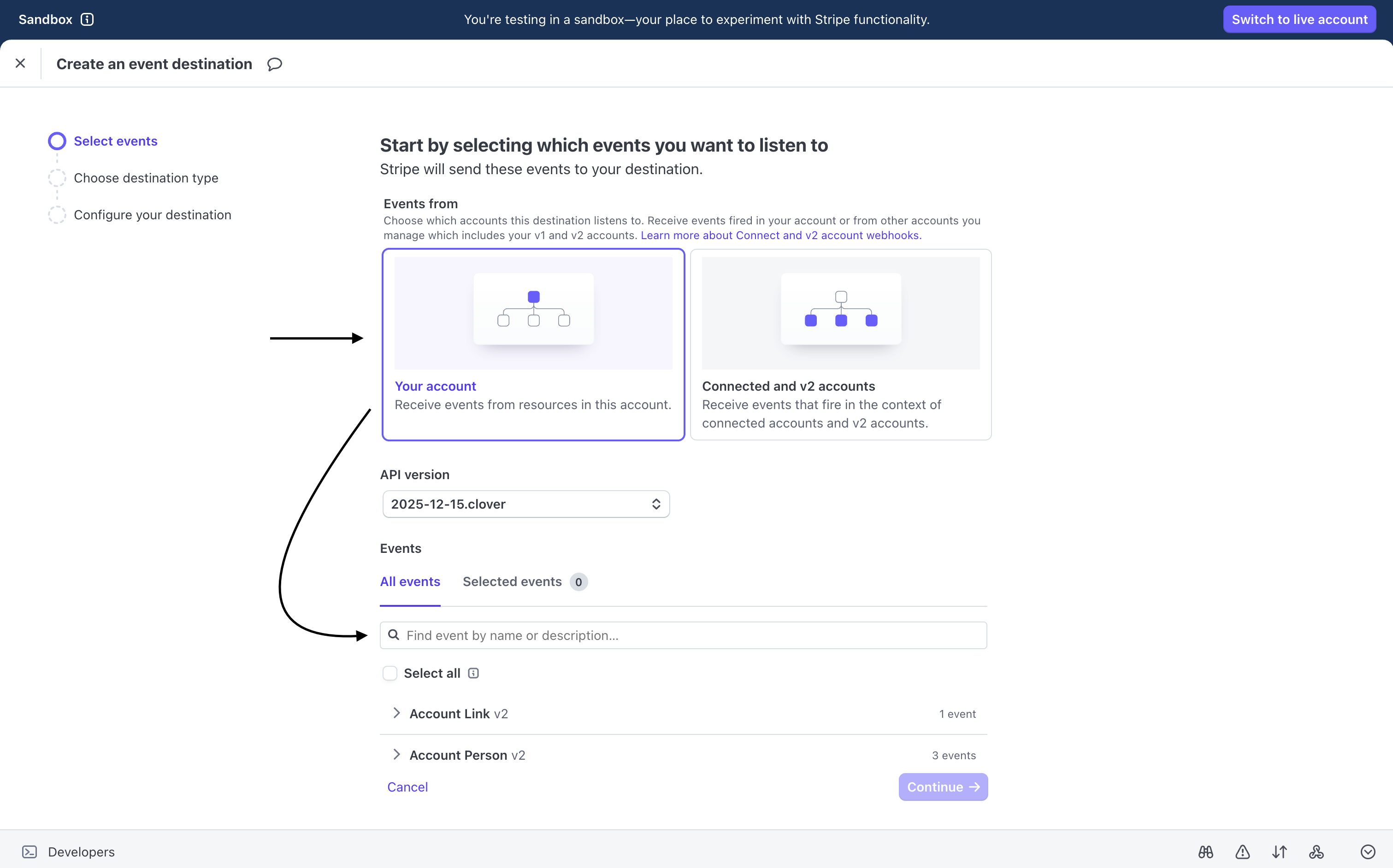Open the warnings icon in the bottom bar
1393x868 pixels.
(1243, 852)
